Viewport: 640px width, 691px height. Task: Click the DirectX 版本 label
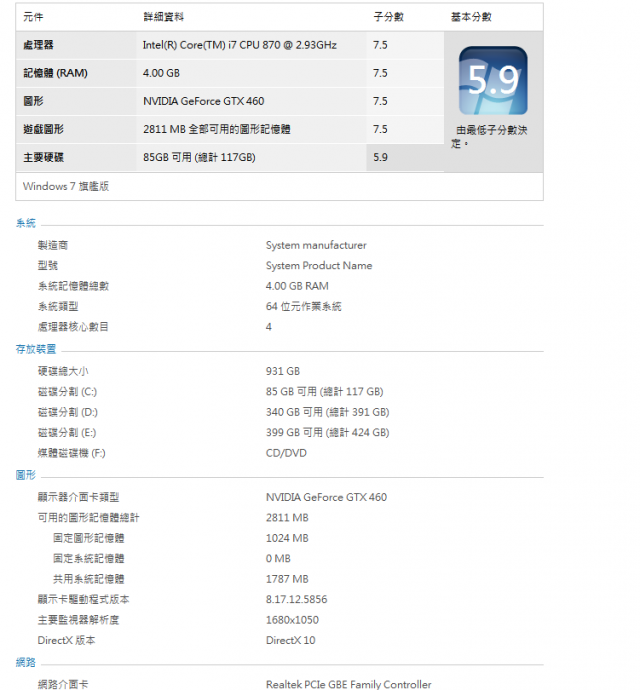(66, 640)
